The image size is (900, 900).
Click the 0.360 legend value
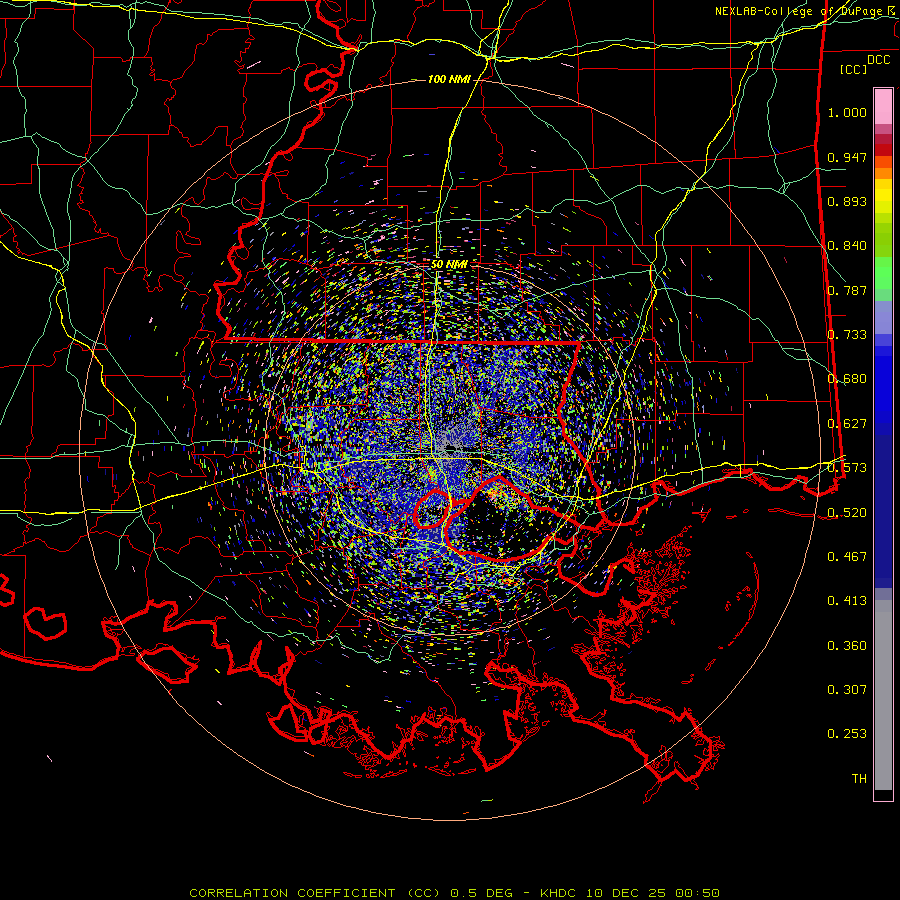click(x=847, y=646)
